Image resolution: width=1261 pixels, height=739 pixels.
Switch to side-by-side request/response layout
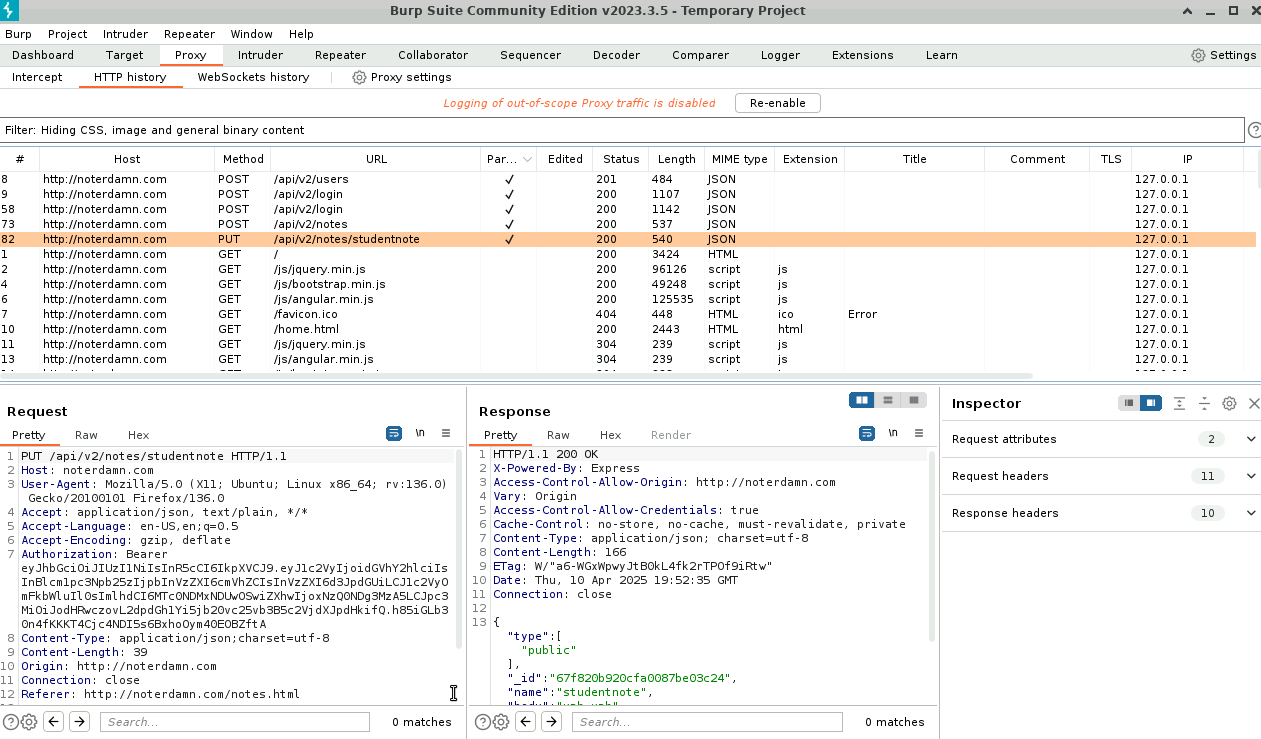[x=861, y=400]
